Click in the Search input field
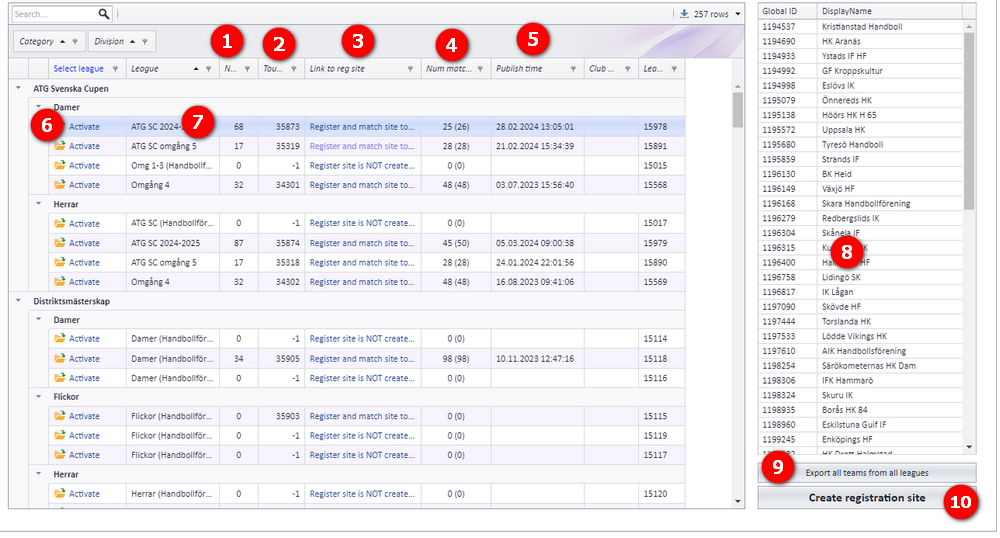The height and width of the screenshot is (538, 1000). [x=54, y=14]
